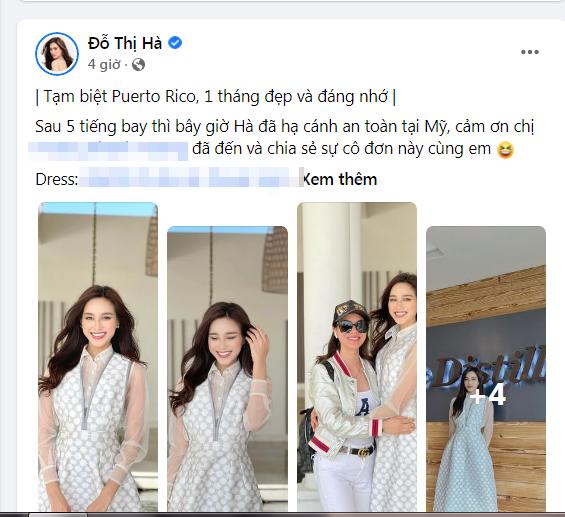Click the "Dress:" label text

[57, 179]
